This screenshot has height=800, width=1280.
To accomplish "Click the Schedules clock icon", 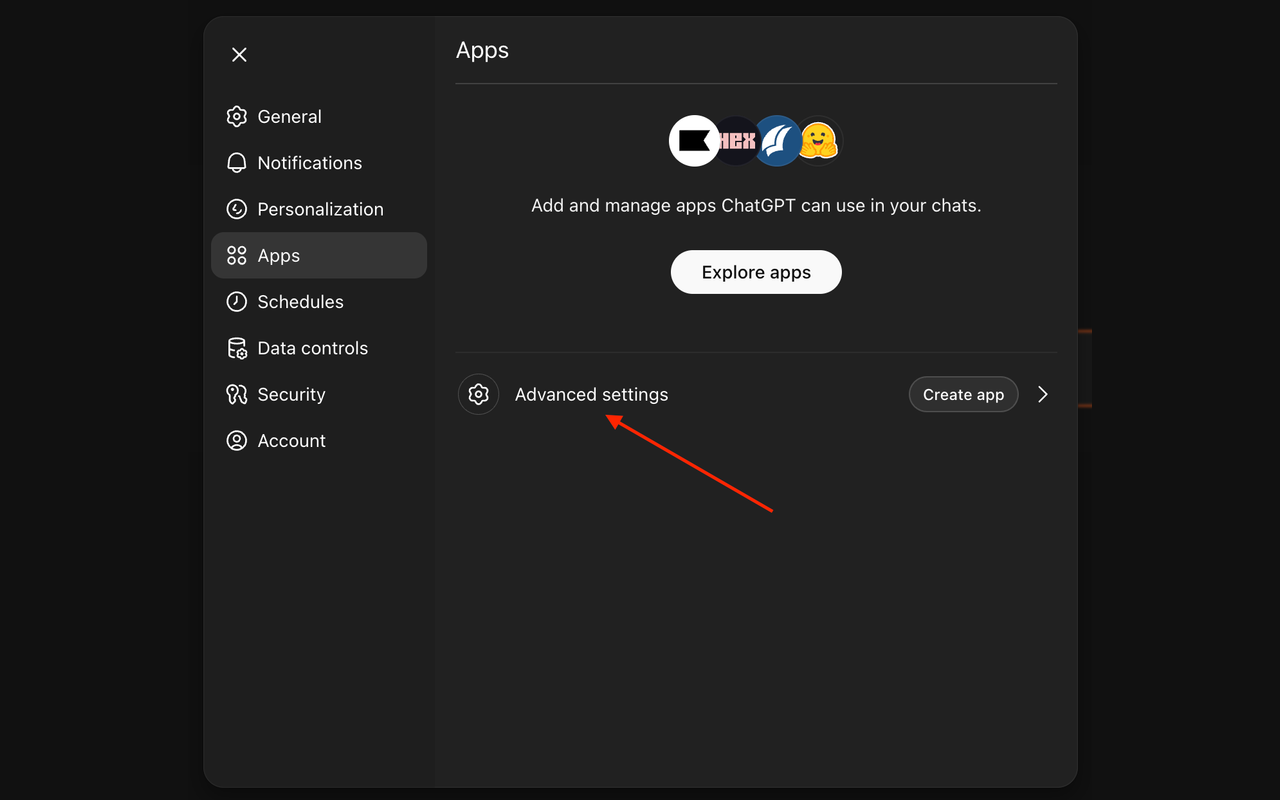I will [x=236, y=302].
